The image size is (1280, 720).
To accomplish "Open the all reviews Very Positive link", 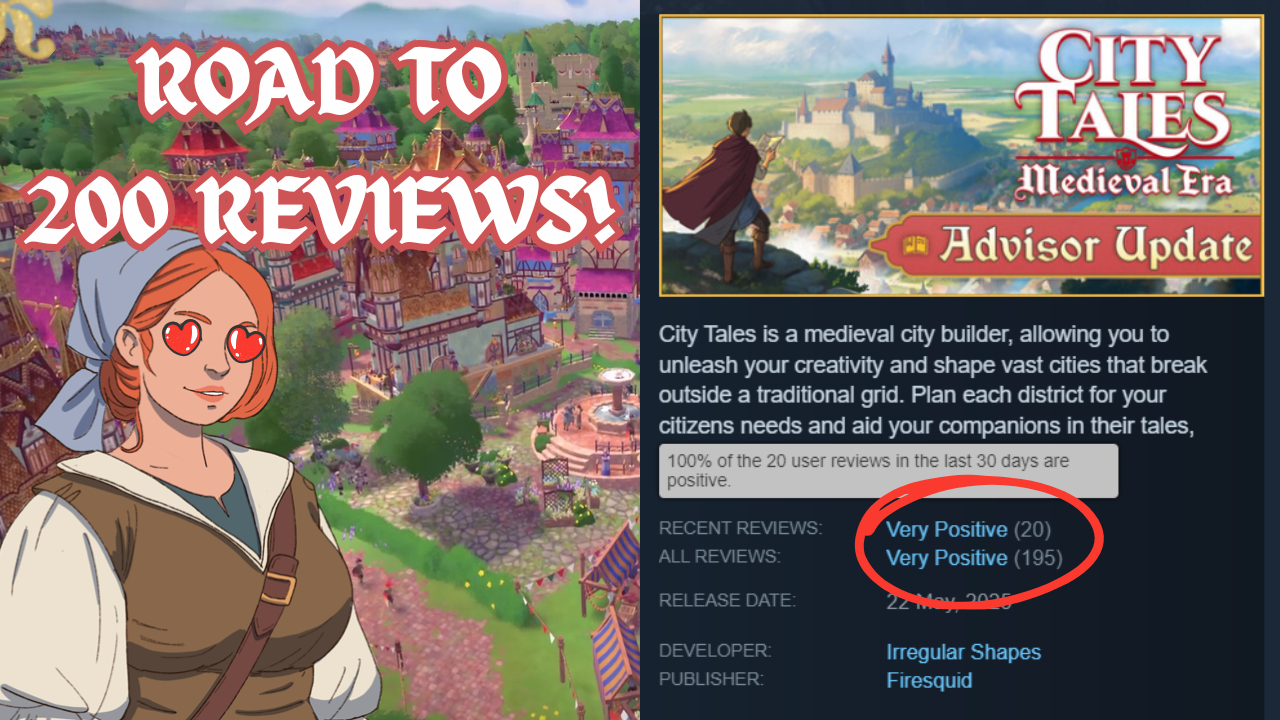I will [946, 557].
